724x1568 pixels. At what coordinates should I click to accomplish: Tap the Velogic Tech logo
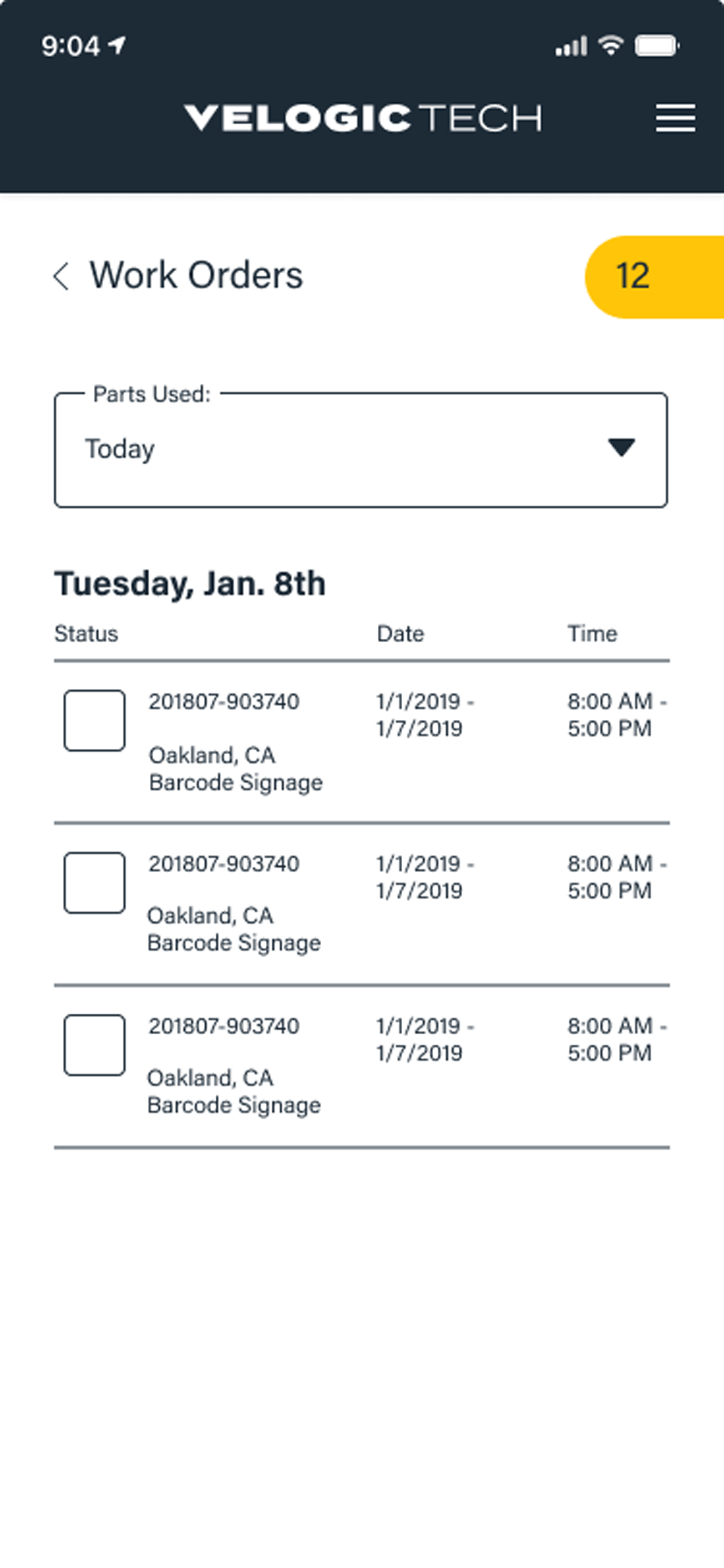click(x=363, y=117)
